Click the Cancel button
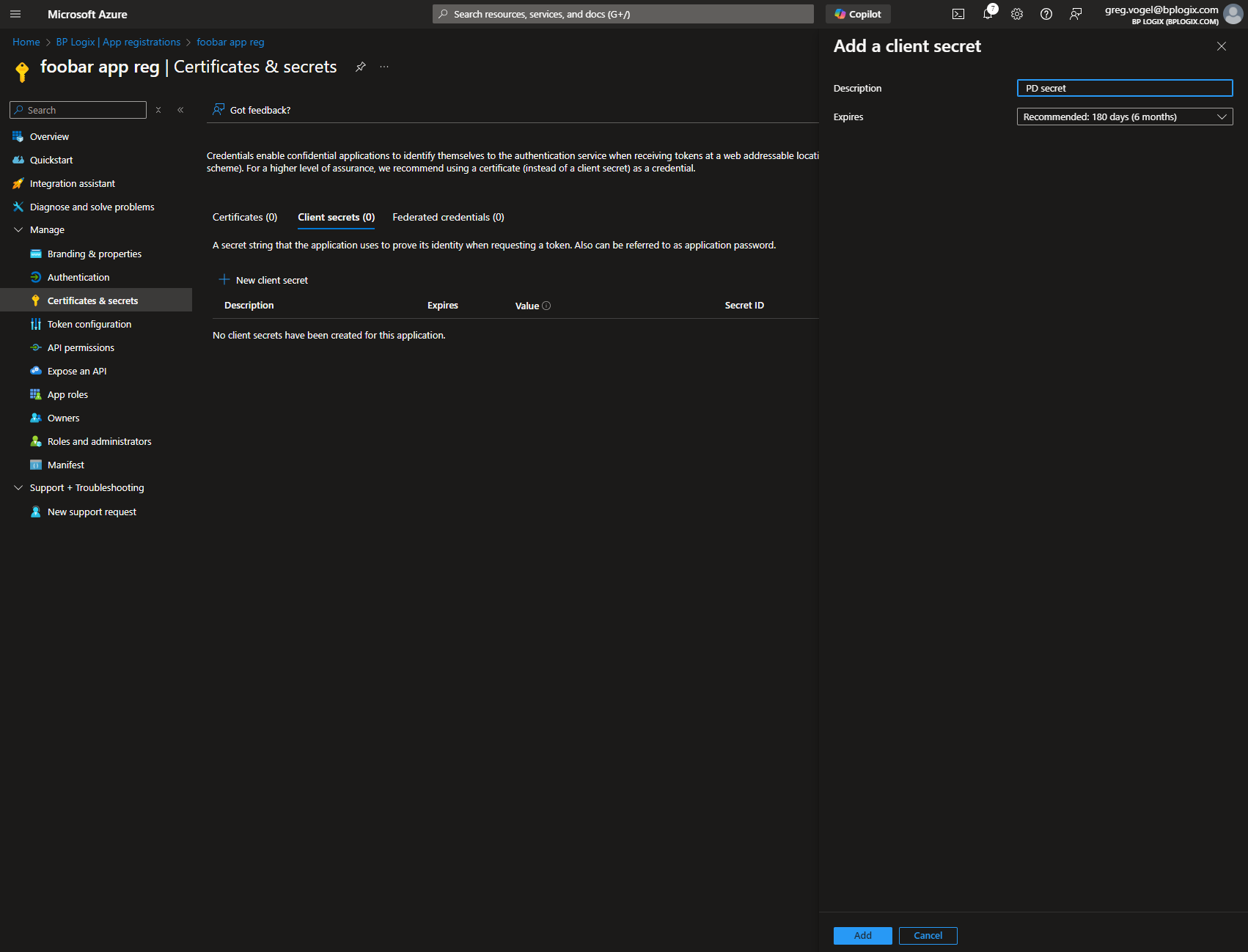The height and width of the screenshot is (952, 1248). [x=928, y=935]
